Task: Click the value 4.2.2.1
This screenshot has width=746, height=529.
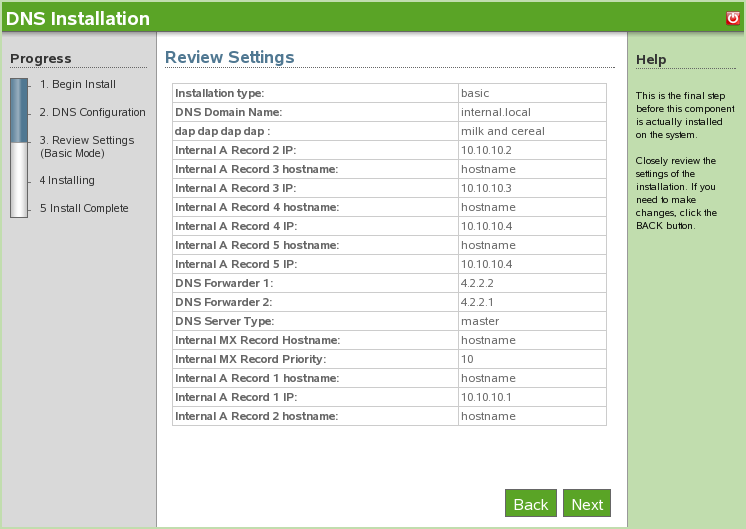Action: (x=477, y=303)
